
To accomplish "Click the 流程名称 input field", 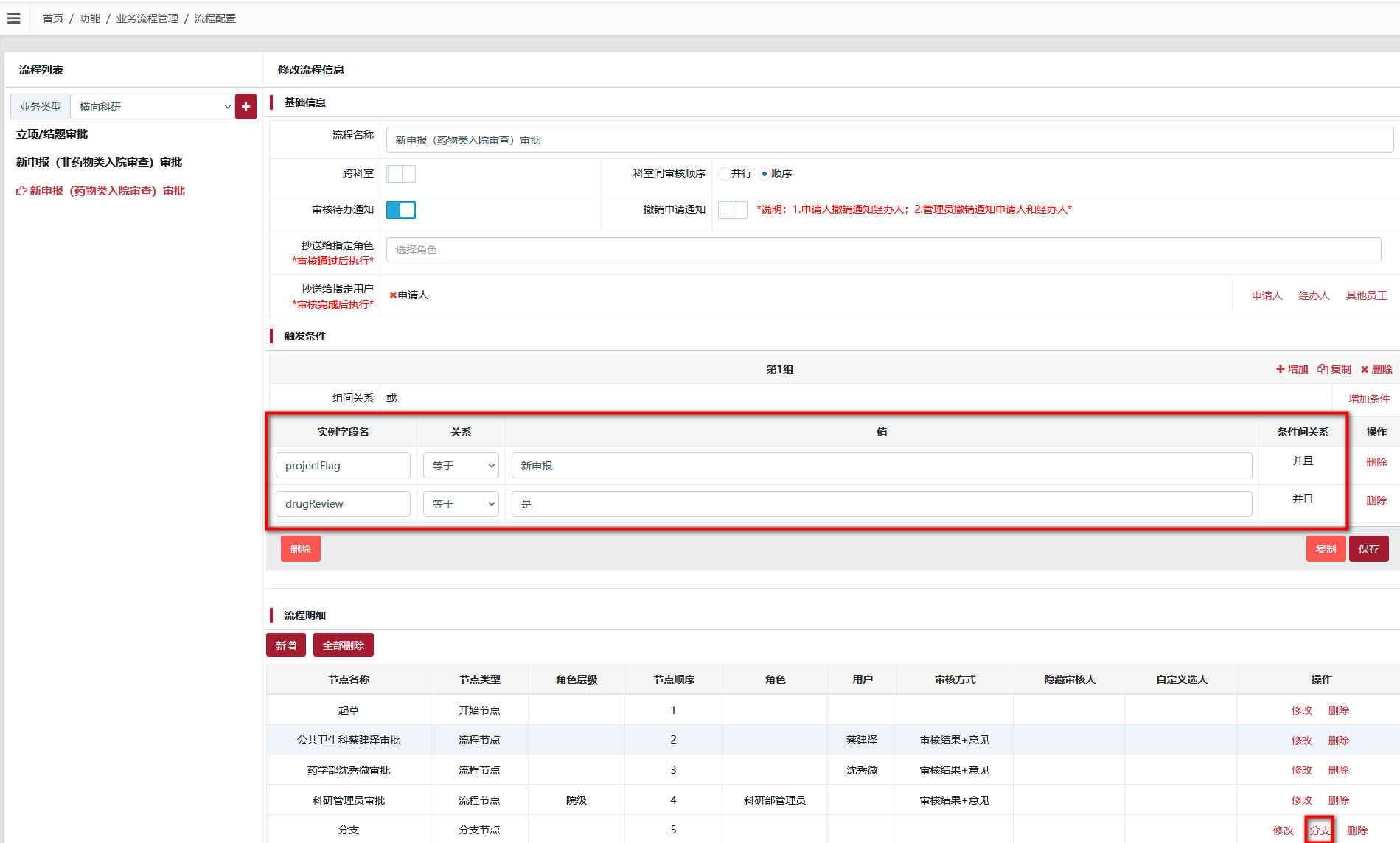I will (890, 140).
